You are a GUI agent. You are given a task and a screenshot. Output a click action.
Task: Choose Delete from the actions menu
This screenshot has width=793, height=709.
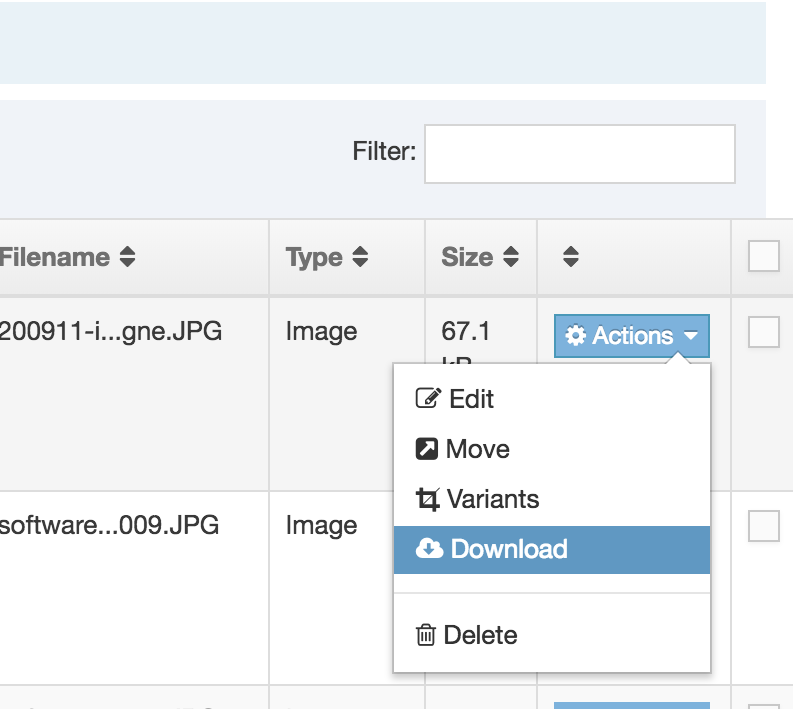coord(552,635)
